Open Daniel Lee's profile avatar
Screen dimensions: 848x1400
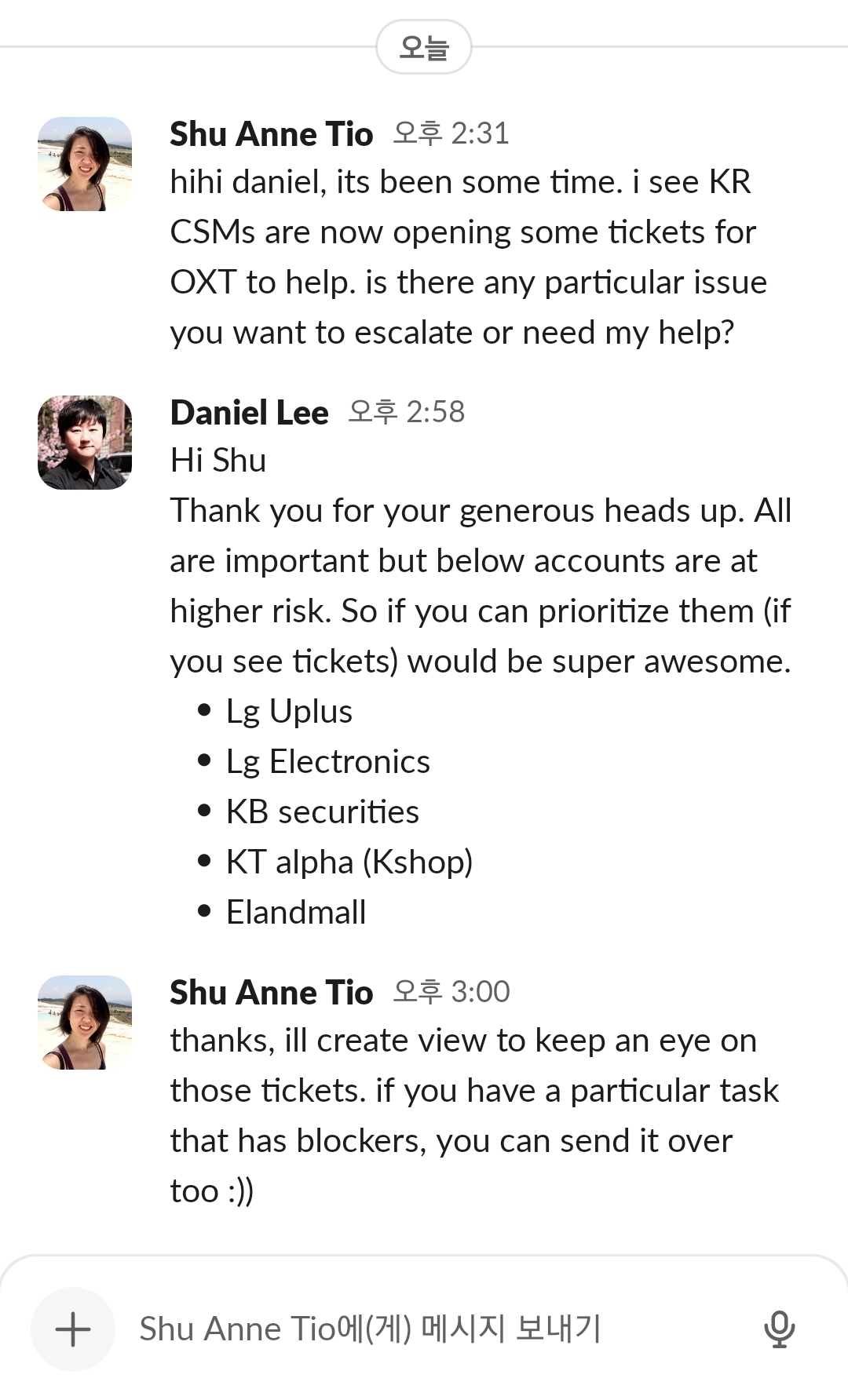click(x=85, y=443)
